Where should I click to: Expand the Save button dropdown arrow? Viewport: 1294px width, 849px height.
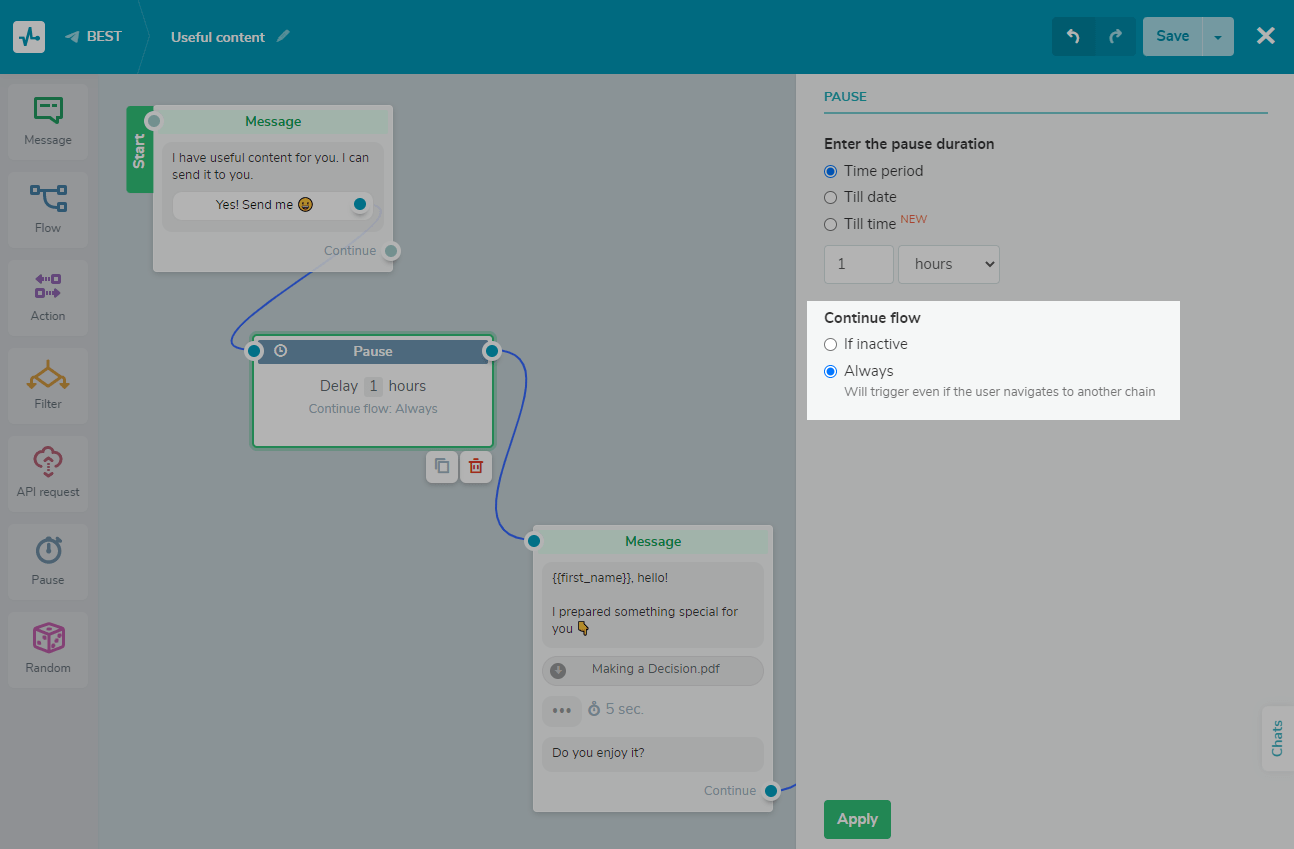pyautogui.click(x=1218, y=37)
